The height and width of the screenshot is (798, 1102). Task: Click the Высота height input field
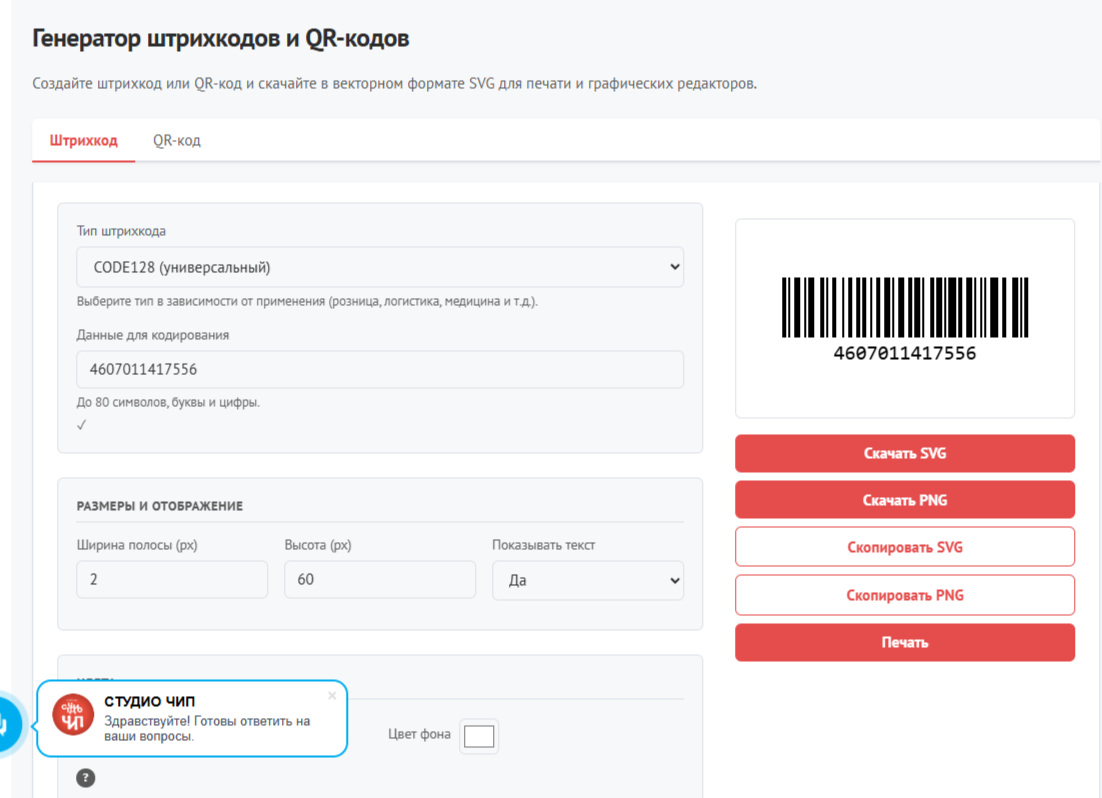coord(380,580)
